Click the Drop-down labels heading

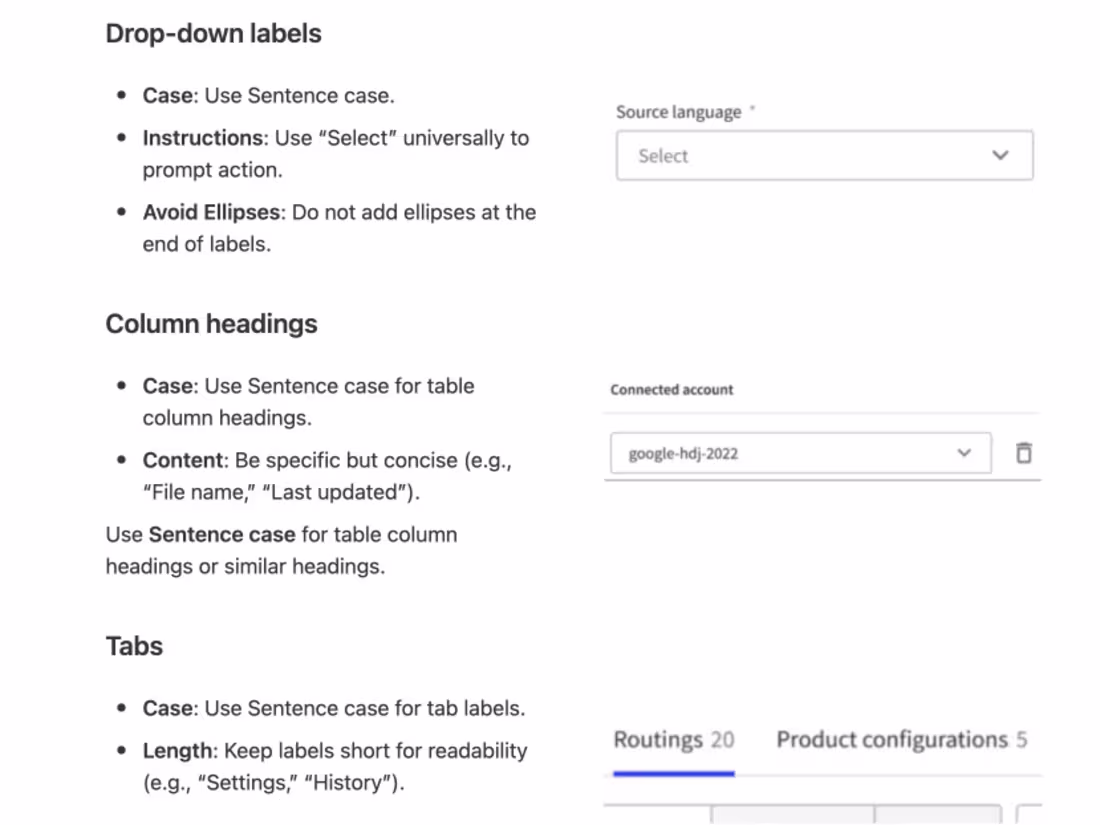pyautogui.click(x=214, y=33)
